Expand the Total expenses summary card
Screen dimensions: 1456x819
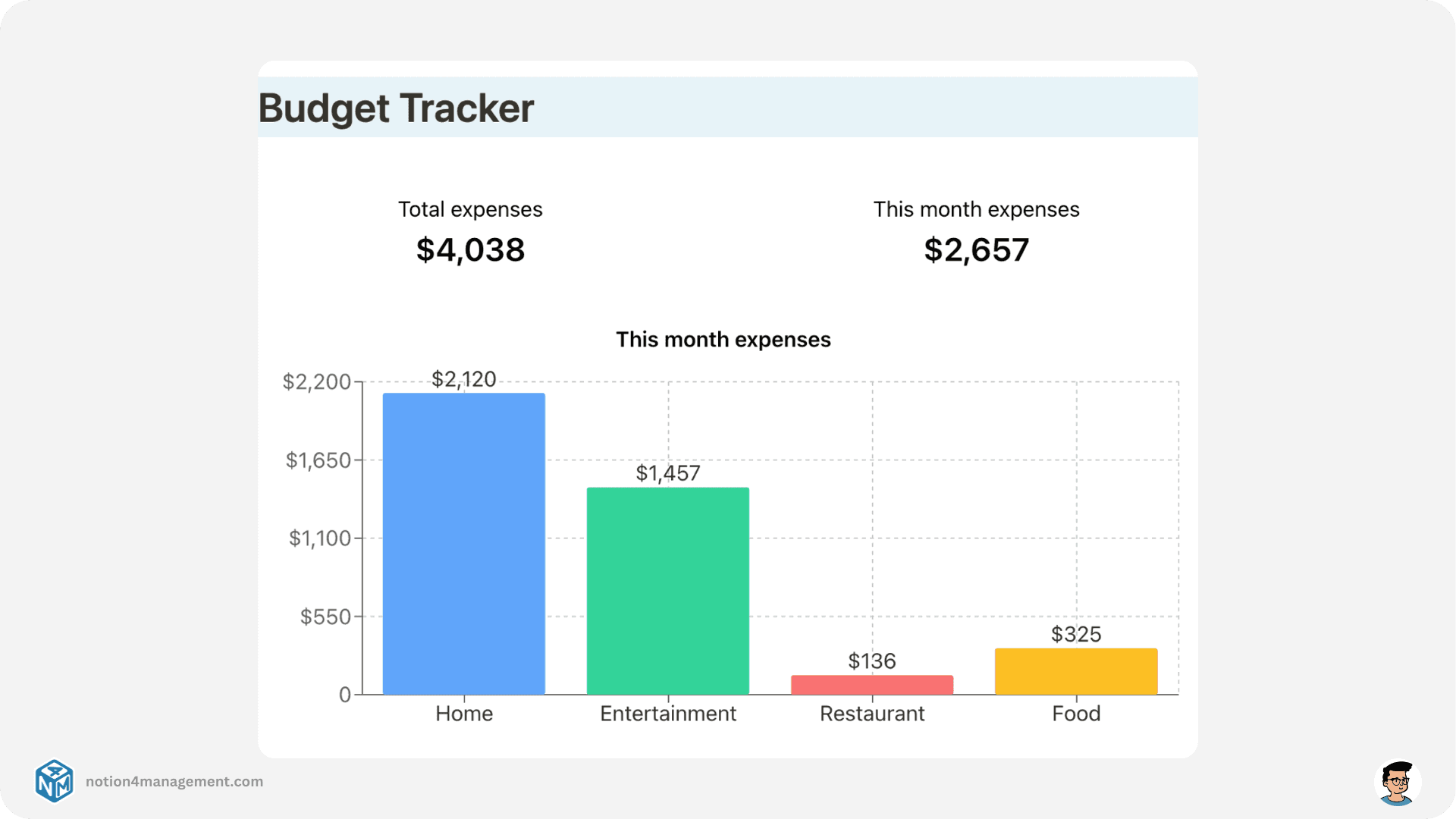click(x=470, y=229)
